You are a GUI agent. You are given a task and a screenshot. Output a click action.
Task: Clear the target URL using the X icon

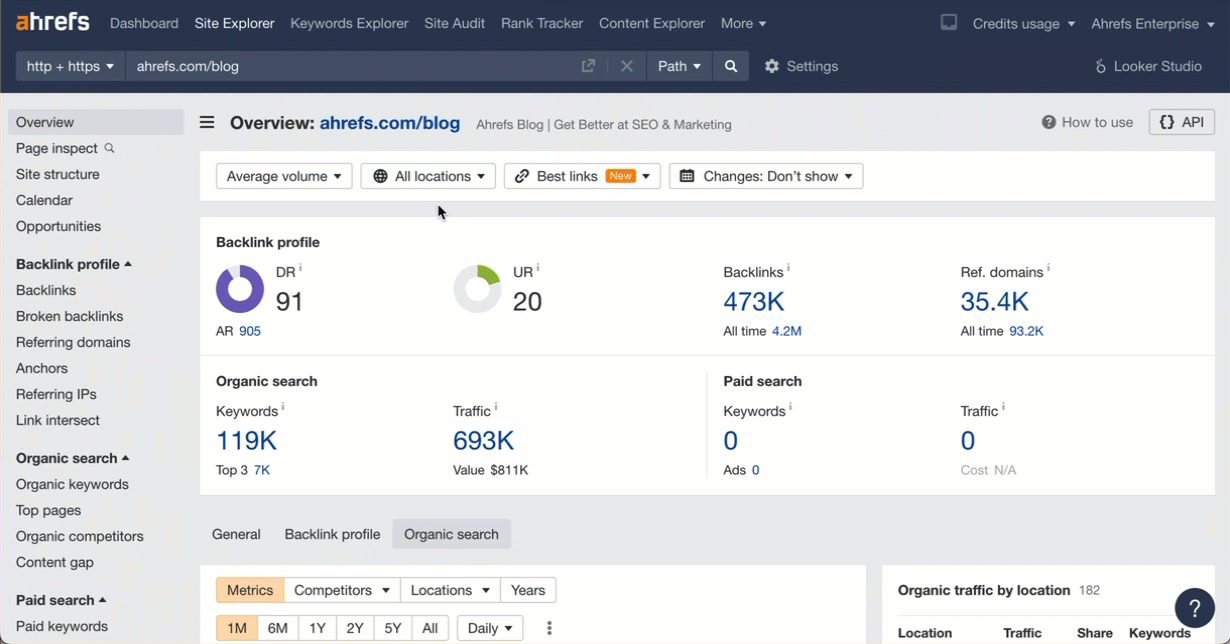[626, 66]
